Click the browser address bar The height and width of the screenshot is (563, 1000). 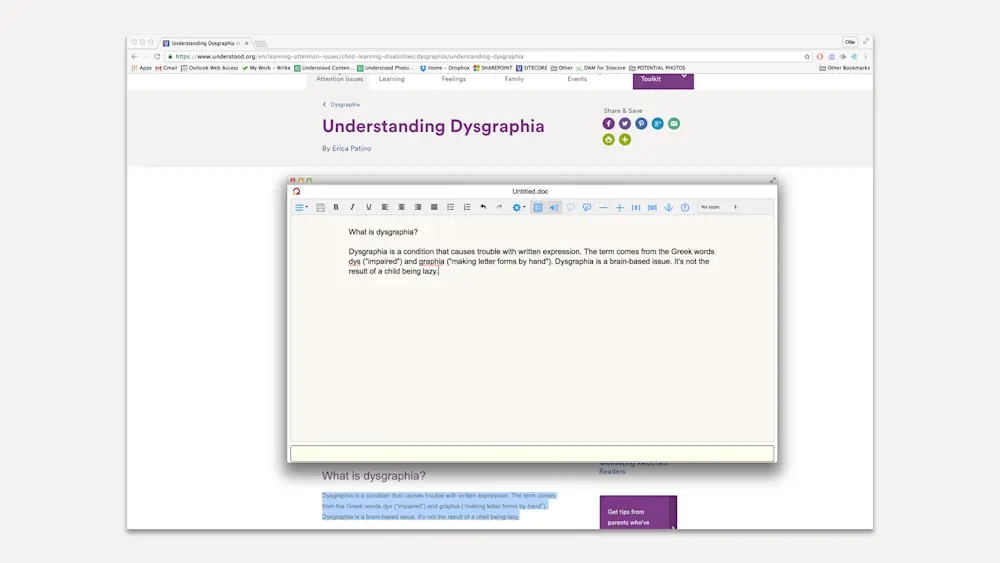coord(485,56)
